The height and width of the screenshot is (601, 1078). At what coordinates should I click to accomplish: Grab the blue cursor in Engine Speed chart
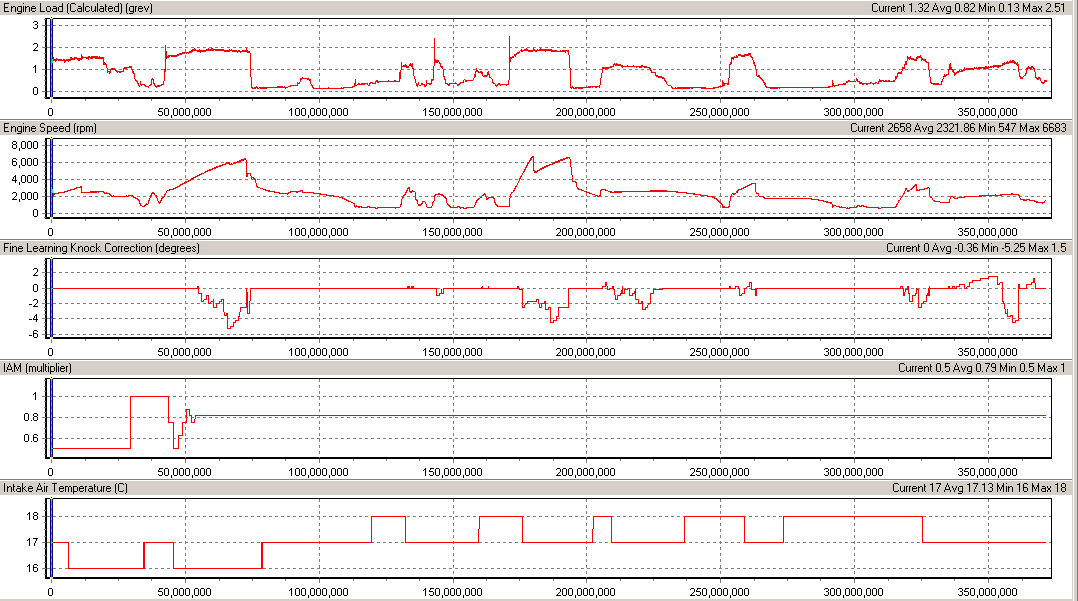pos(49,177)
